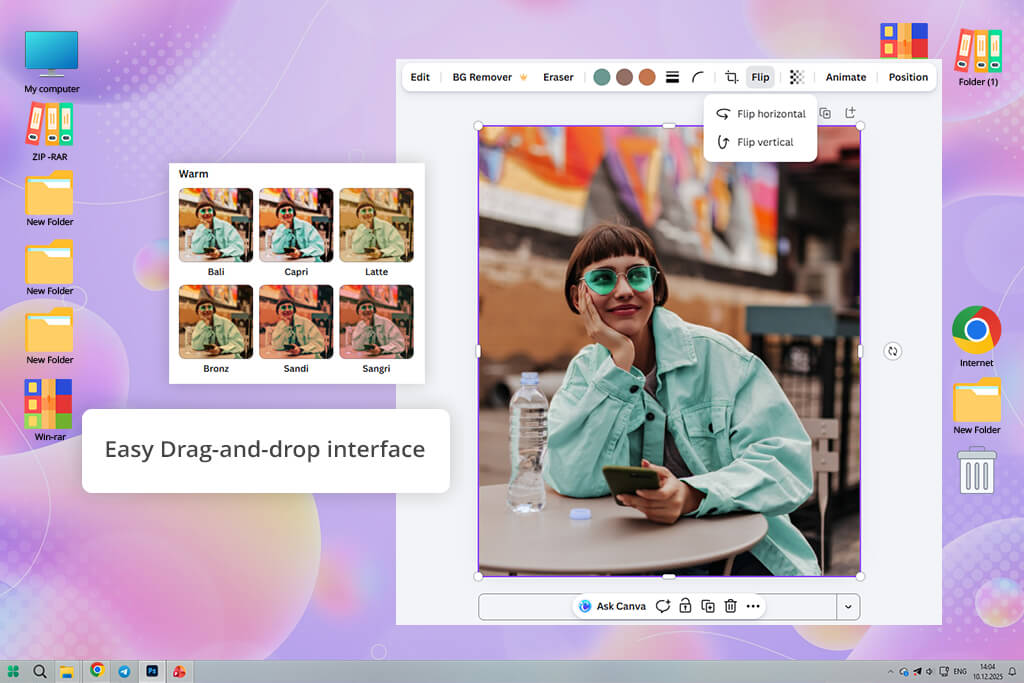Pick the teal color swatch

pos(601,77)
